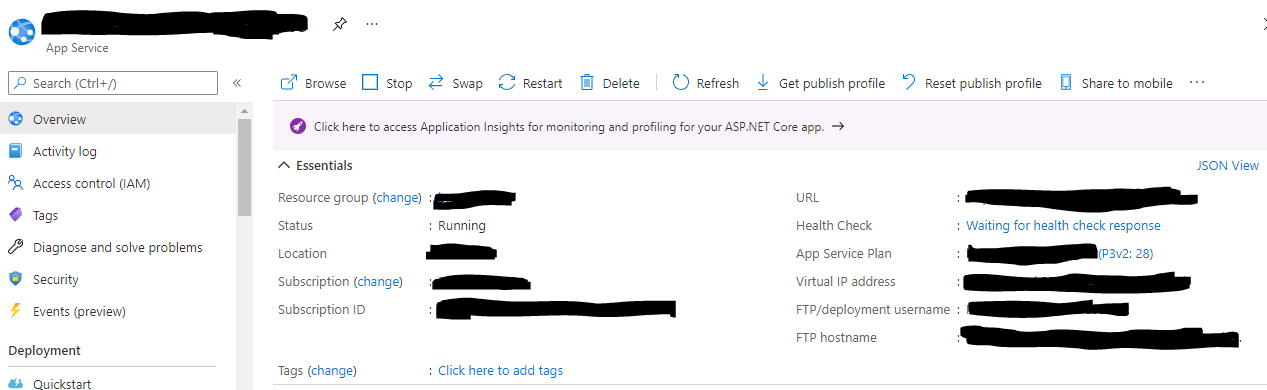Click the Overview globe icon
Viewport: 1267px width, 390px height.
point(15,119)
